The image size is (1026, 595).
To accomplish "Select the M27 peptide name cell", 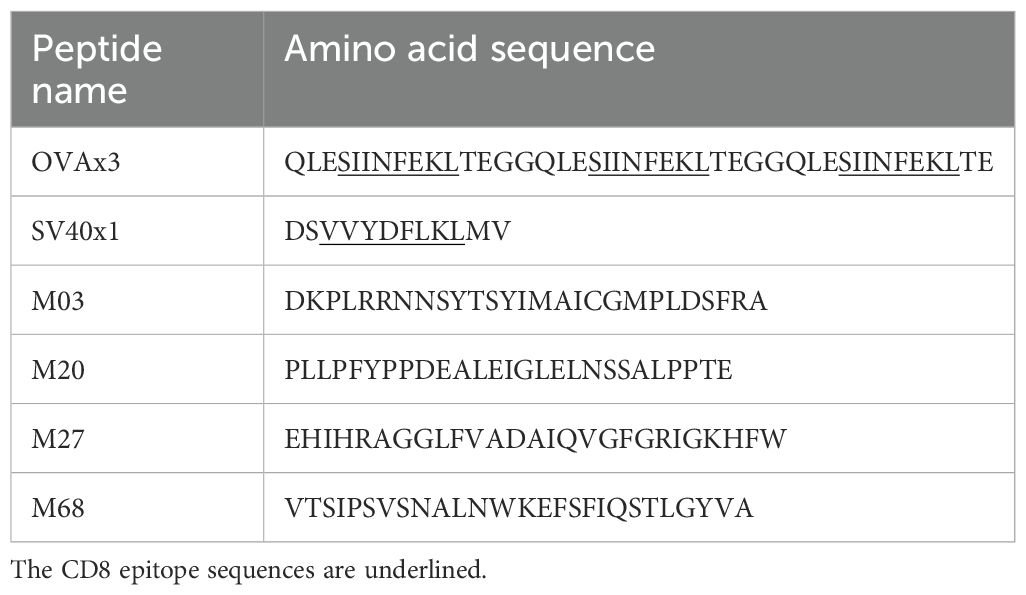I will pyautogui.click(x=59, y=439).
